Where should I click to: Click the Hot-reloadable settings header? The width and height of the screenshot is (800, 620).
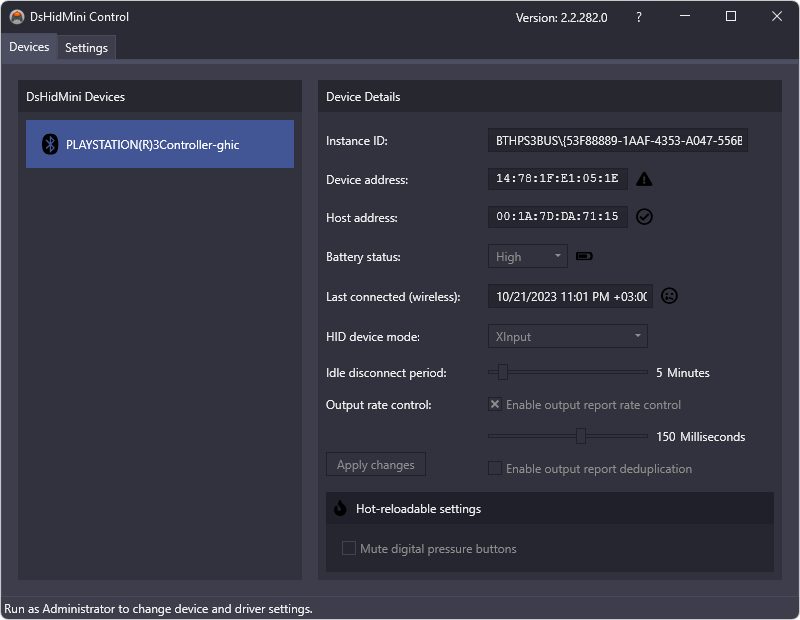(549, 508)
